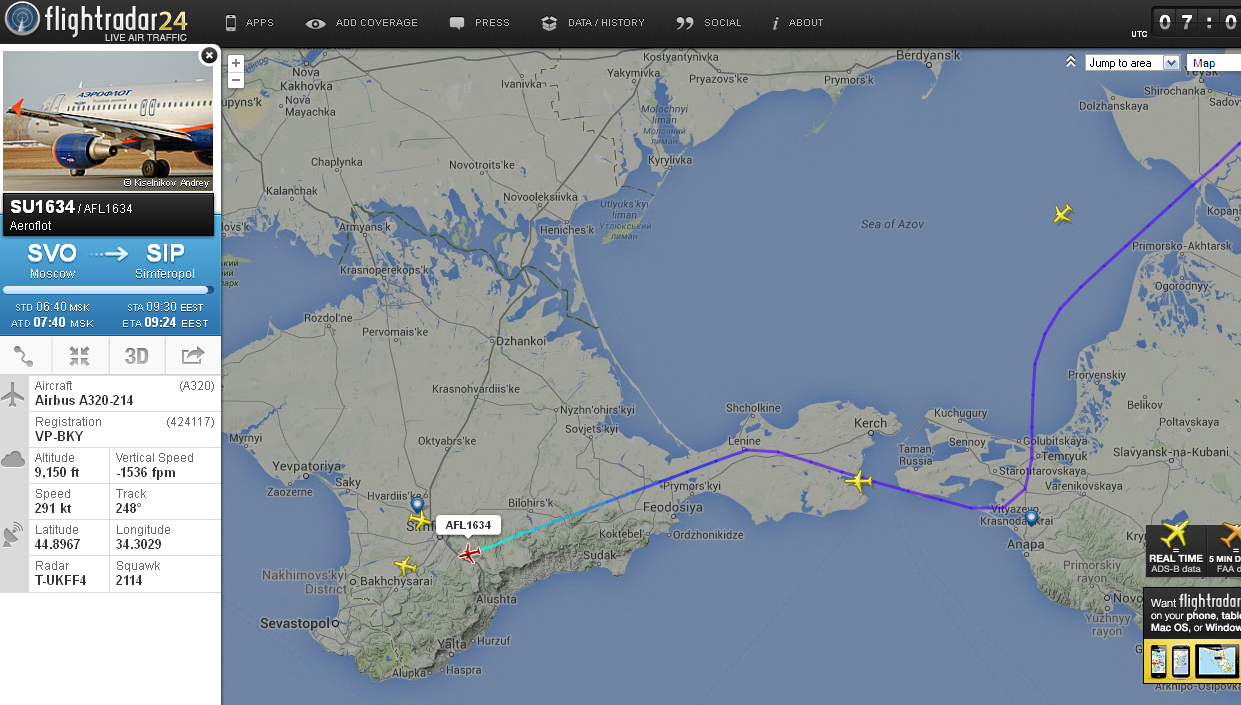Open the ADD COVERAGE menu item

(362, 23)
